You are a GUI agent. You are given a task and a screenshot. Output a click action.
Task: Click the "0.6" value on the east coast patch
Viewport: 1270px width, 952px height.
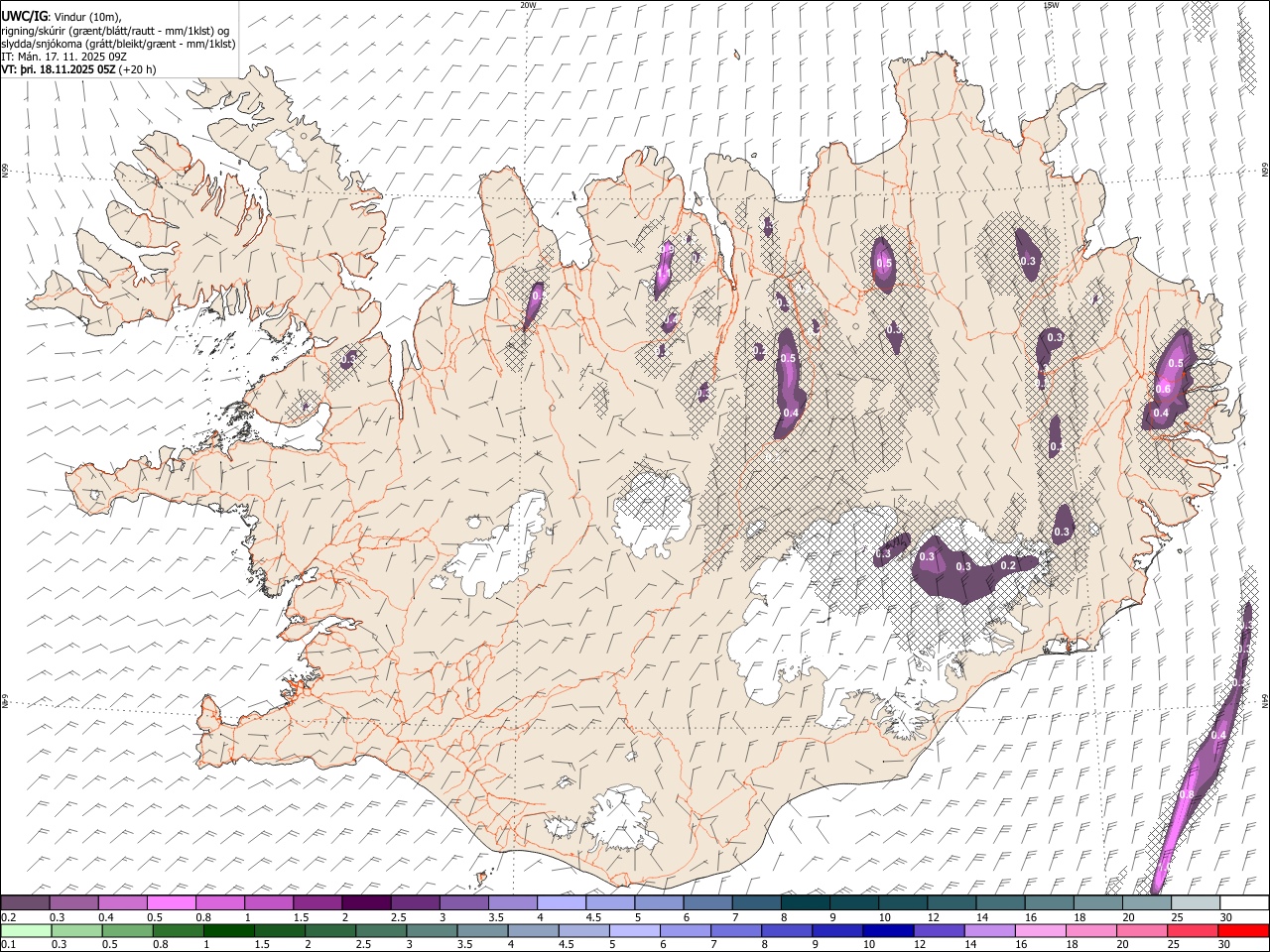coord(1163,389)
